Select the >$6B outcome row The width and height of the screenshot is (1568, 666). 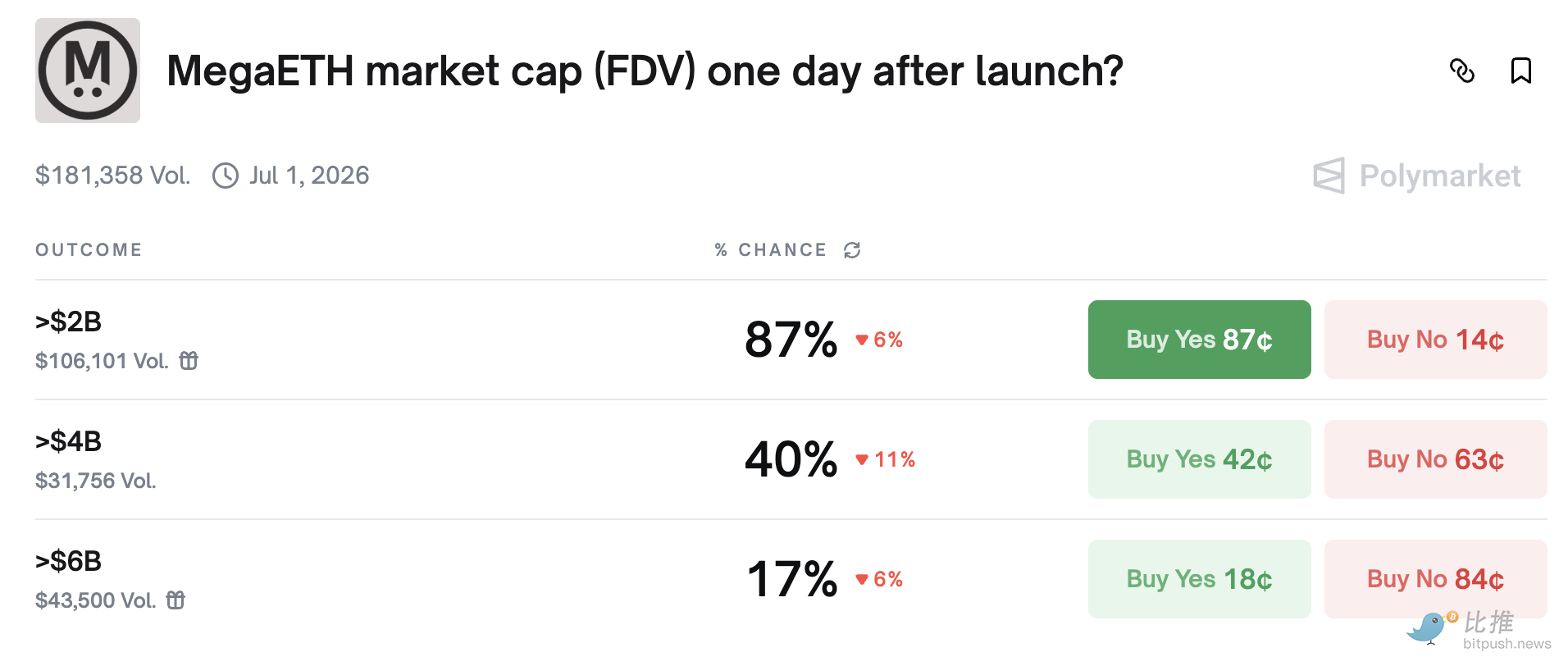point(69,561)
